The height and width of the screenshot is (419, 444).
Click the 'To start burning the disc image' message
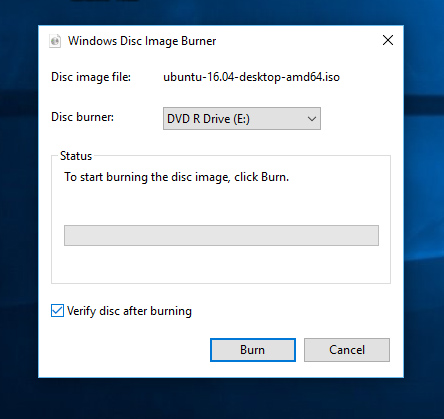(176, 177)
